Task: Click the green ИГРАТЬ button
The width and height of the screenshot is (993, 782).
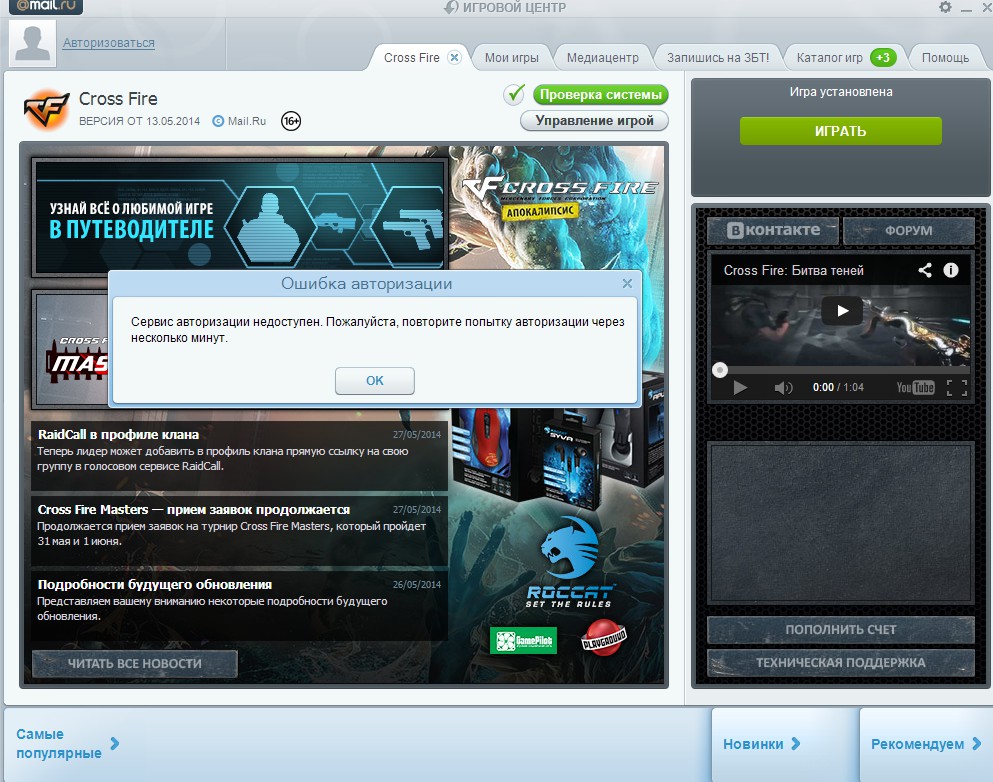Action: tap(840, 131)
